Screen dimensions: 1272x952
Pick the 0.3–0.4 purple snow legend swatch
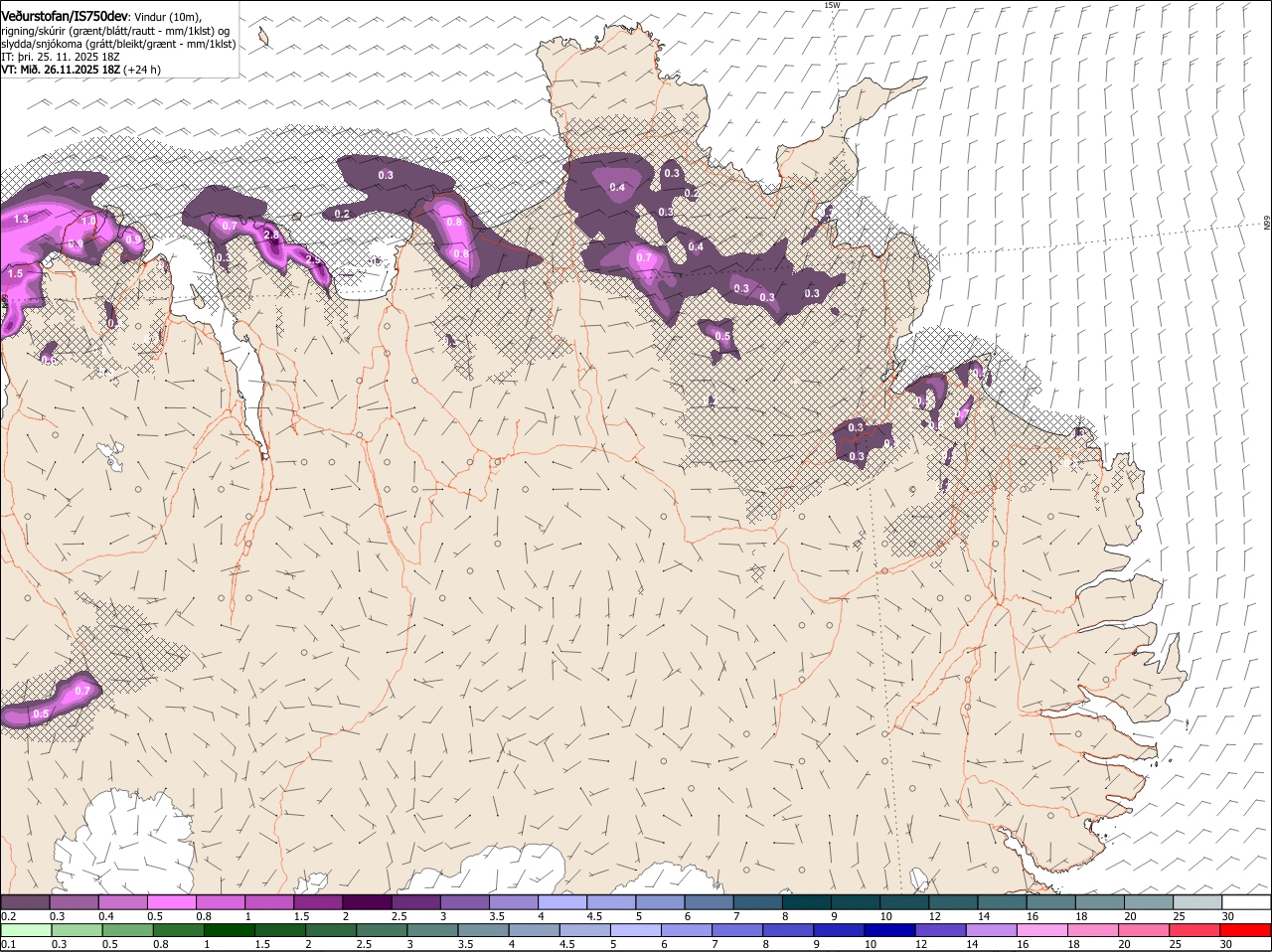74,902
